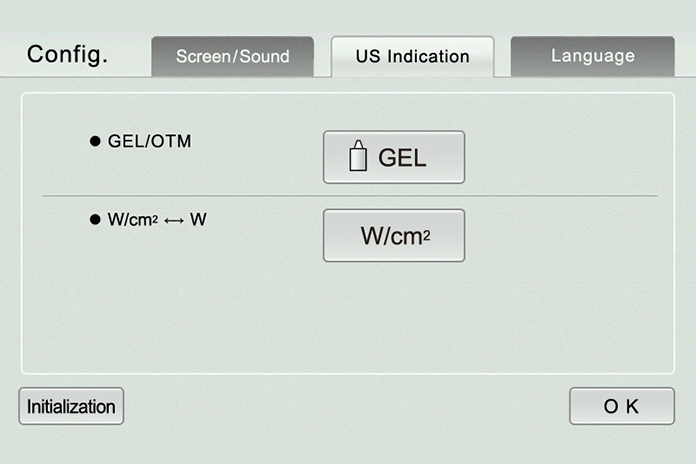696x464 pixels.
Task: Click the blank space between Initialization and OK
Action: [346, 406]
